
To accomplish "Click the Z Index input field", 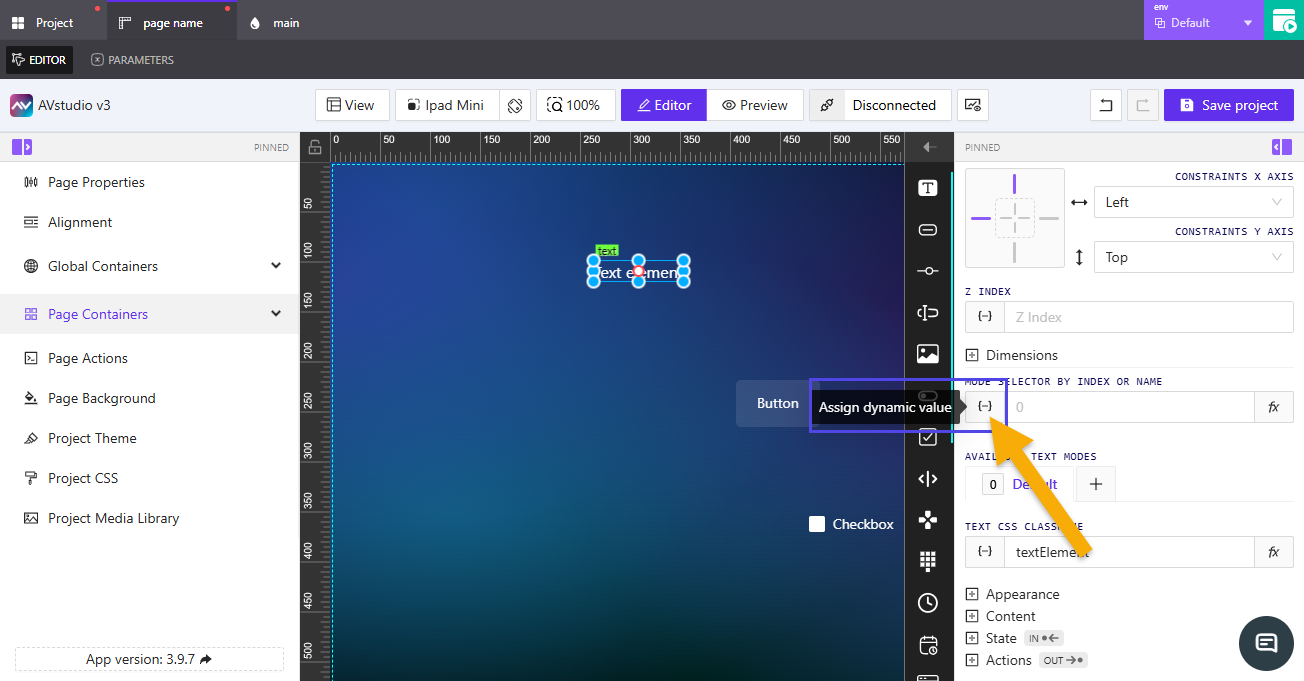I will 1148,317.
